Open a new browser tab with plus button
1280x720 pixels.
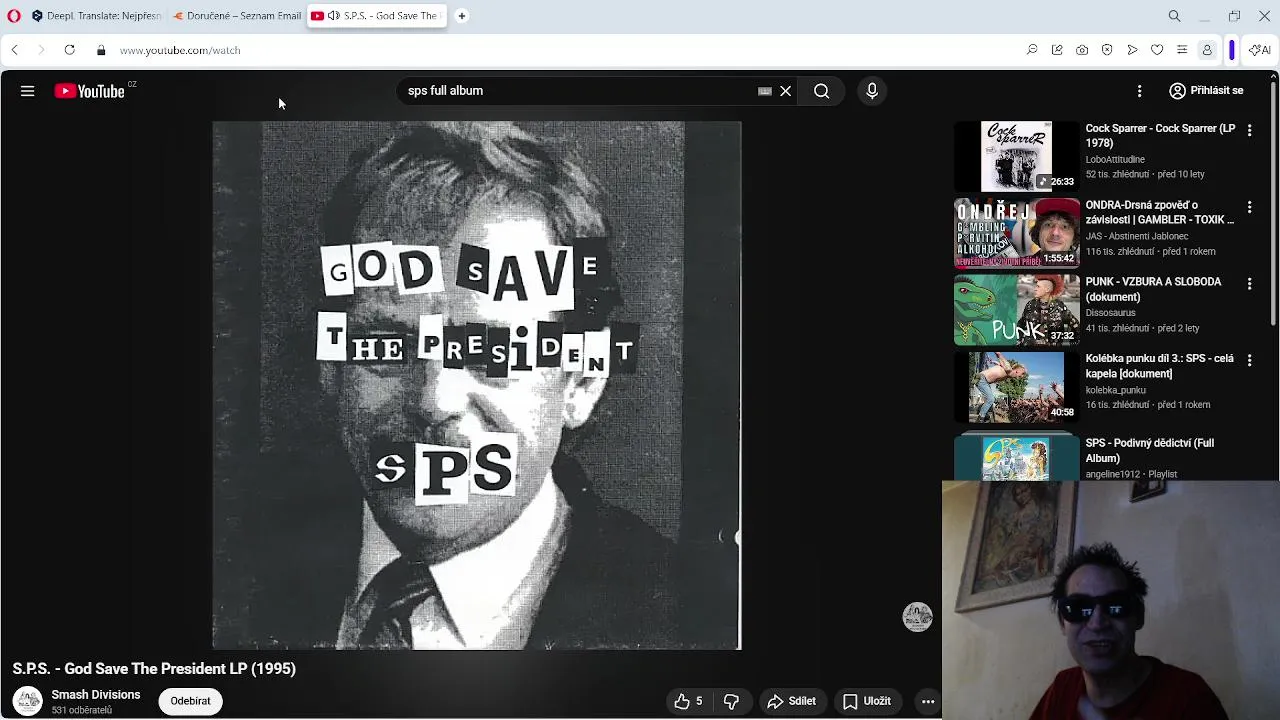tap(462, 16)
